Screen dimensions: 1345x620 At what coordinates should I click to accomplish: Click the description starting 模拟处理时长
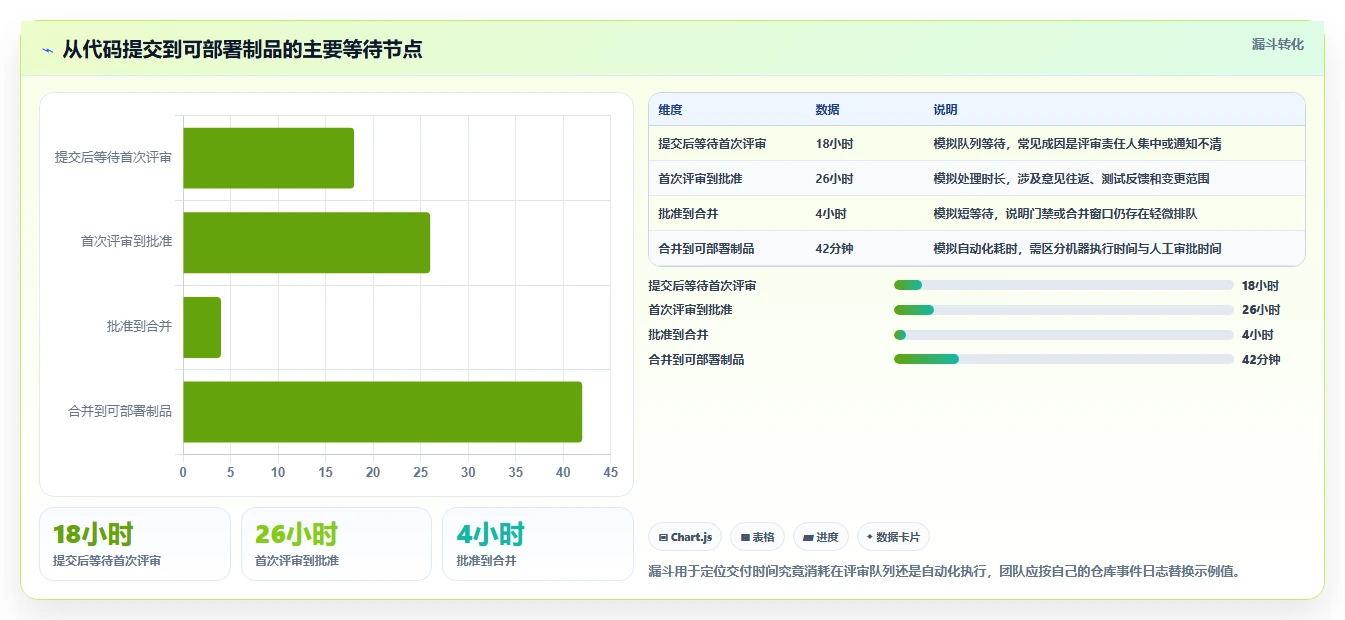(x=1071, y=179)
